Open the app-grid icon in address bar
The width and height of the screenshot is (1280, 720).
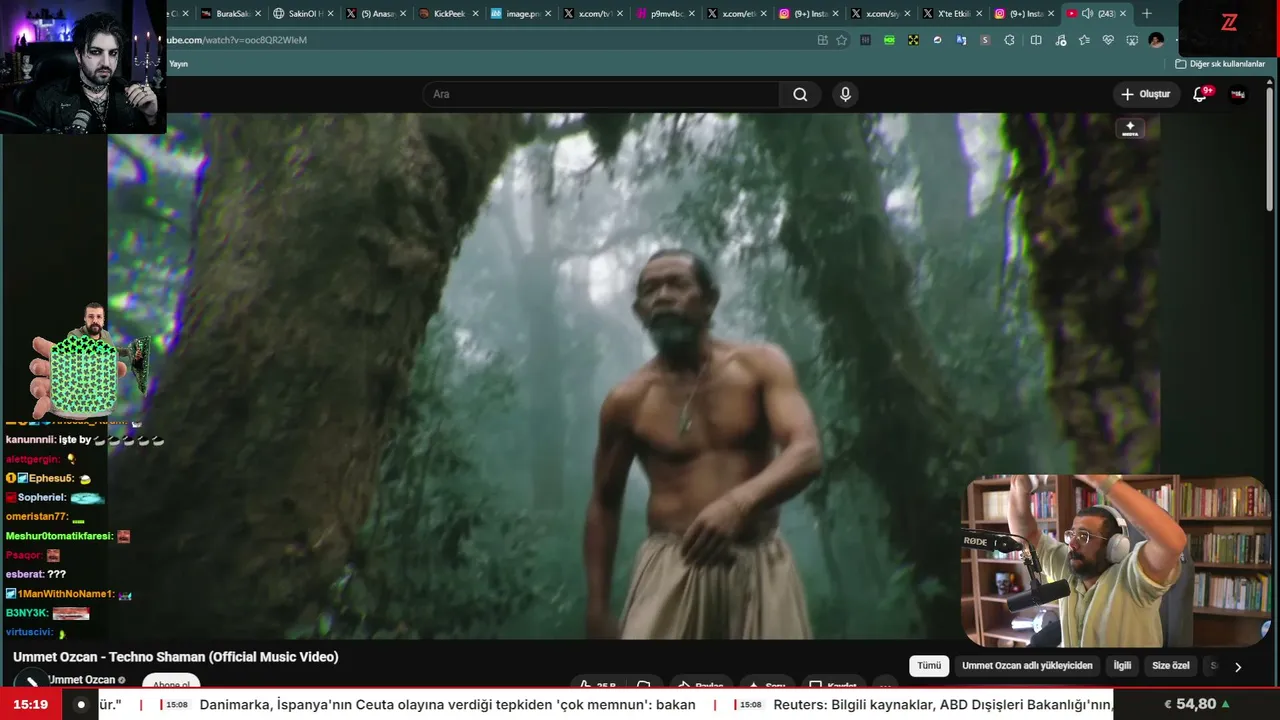822,40
